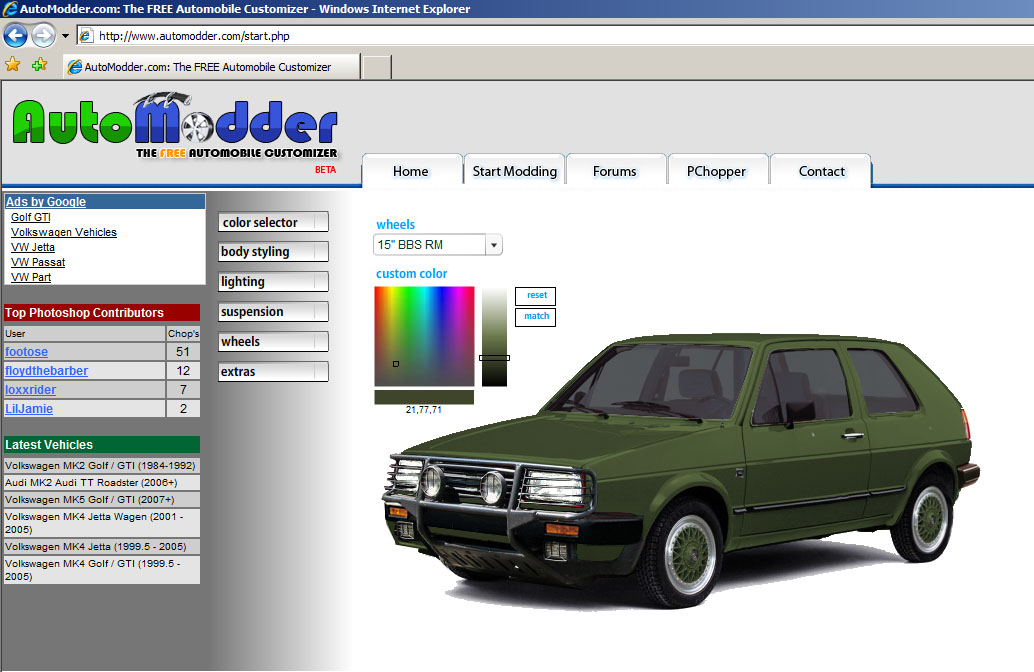Viewport: 1034px width, 672px height.
Task: Click the Add to Favorites icon
Action: 40,65
